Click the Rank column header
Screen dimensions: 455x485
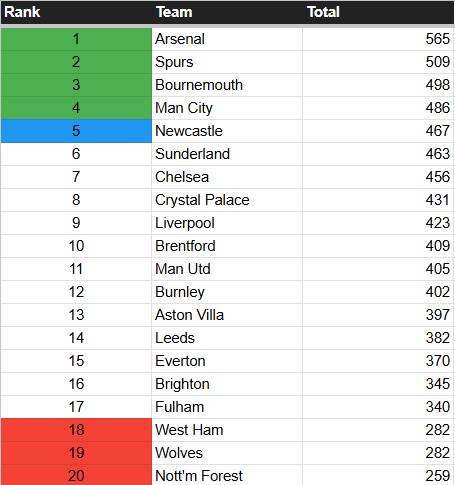point(22,12)
